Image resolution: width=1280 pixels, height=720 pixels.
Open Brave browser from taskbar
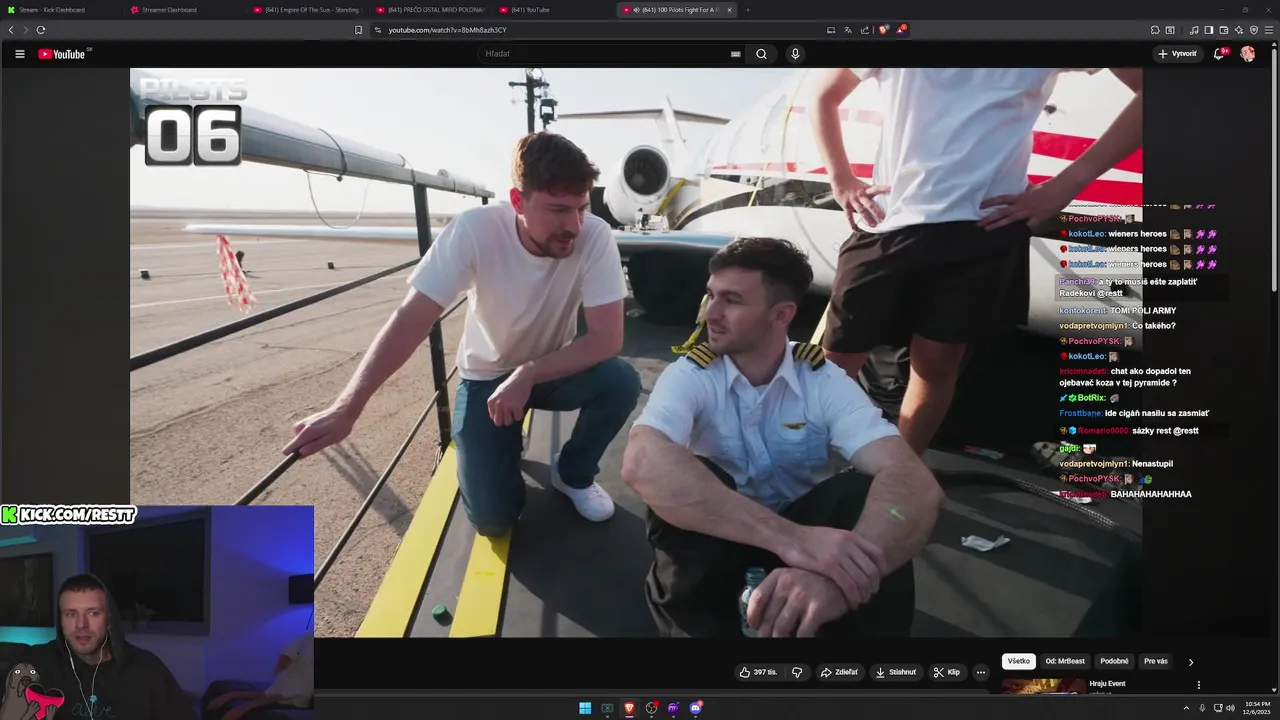[x=629, y=708]
